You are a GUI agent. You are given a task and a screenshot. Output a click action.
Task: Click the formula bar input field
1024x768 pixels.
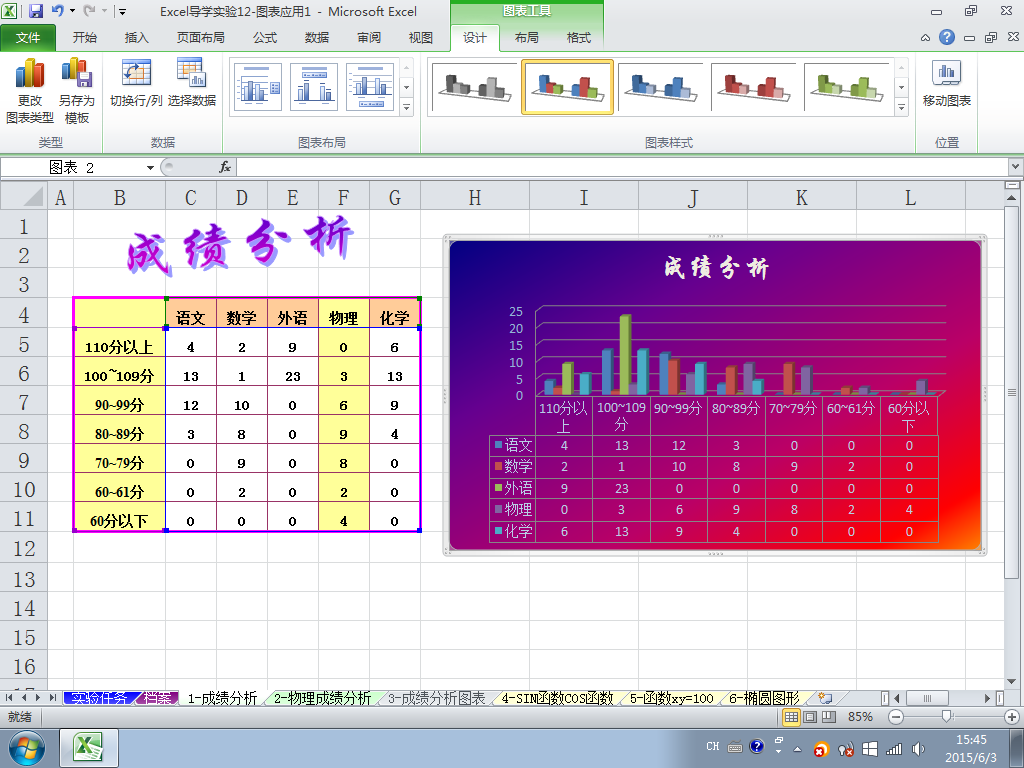click(622, 168)
